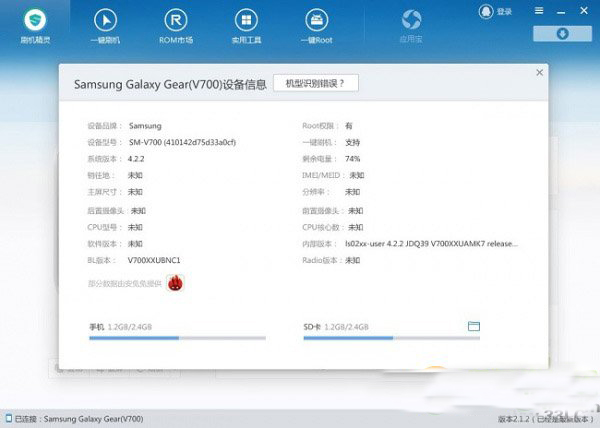600x428 pixels.
Task: Click the dialog title Samsung Galaxy Gear(V700)设备信息
Action: [170, 84]
